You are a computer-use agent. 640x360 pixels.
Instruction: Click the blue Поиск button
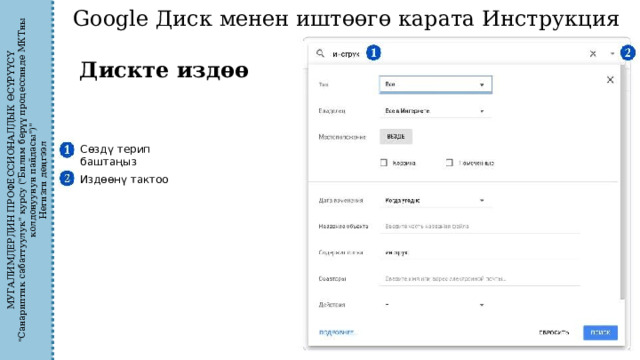600,333
